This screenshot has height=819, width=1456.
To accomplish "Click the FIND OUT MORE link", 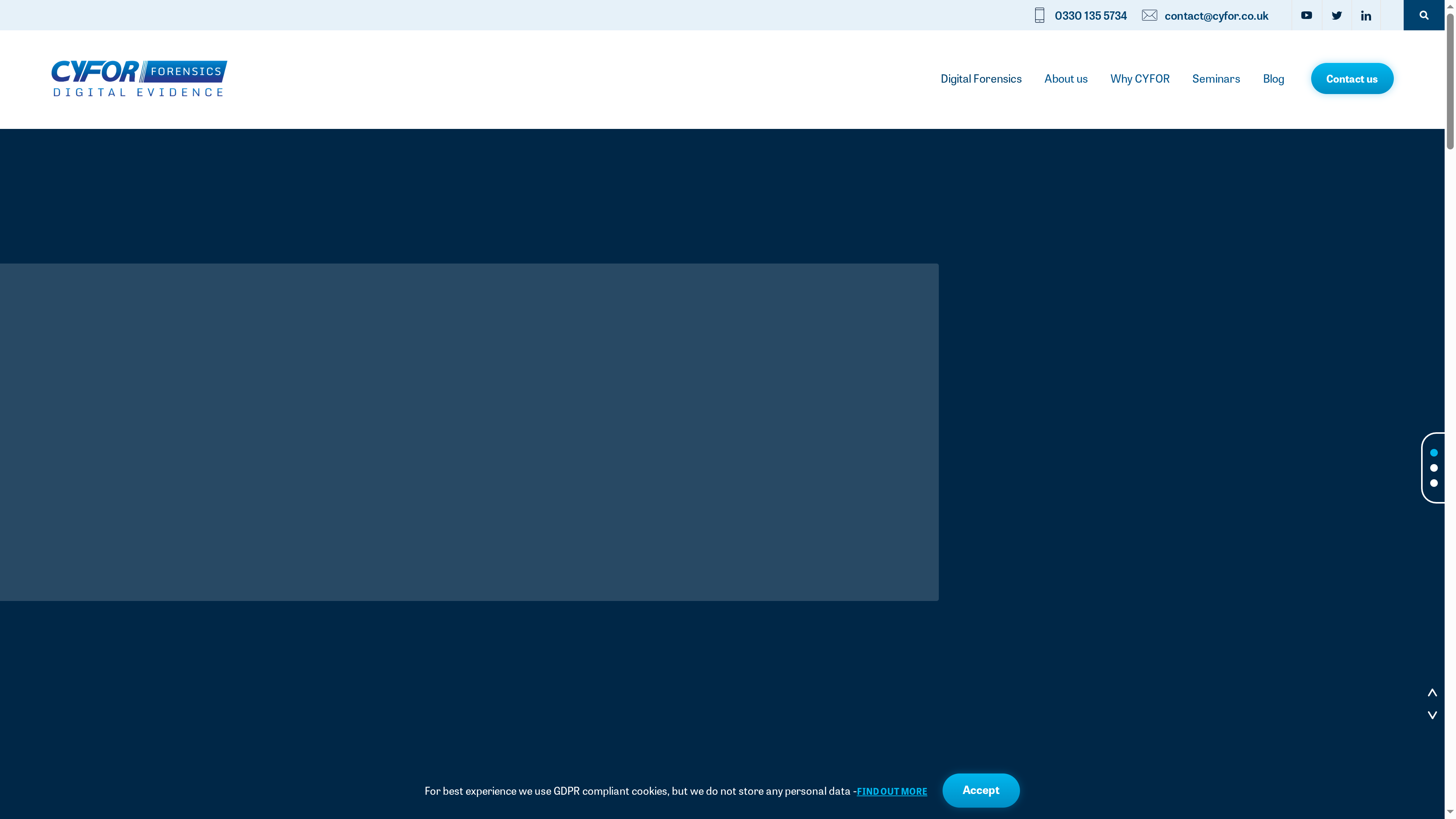I will pos(892,791).
